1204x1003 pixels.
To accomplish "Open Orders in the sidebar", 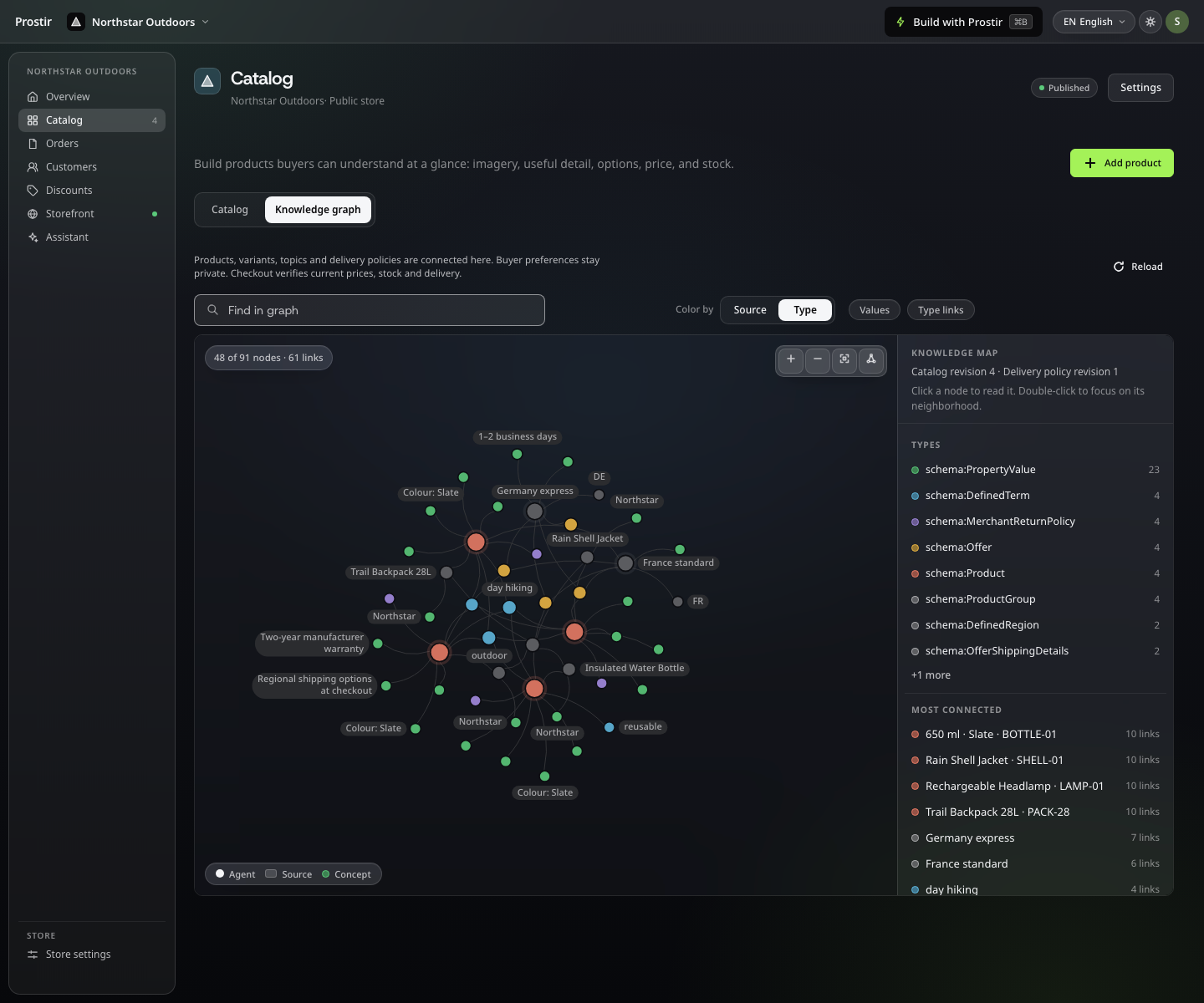I will [92, 144].
